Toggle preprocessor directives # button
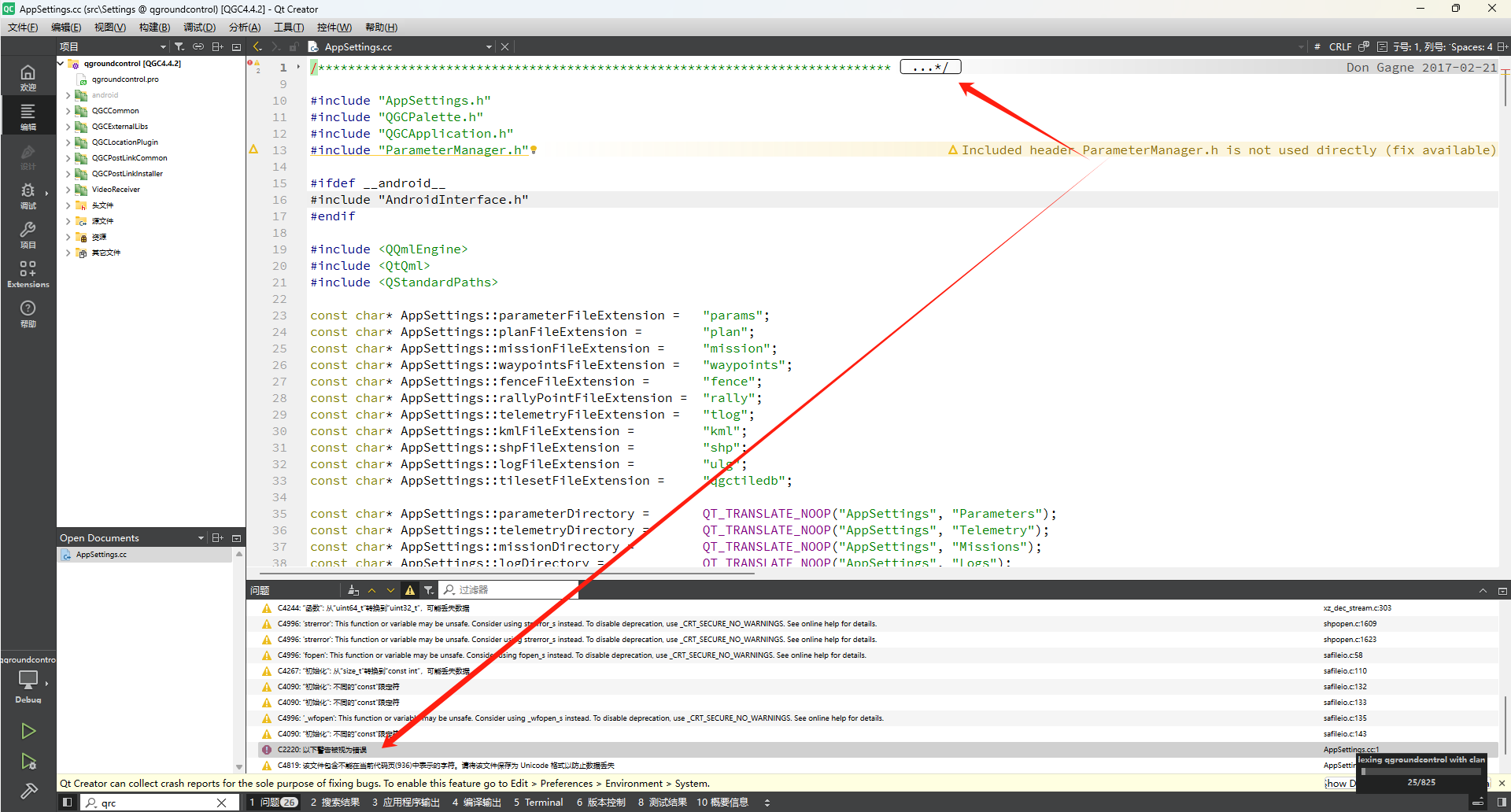 click(1317, 47)
